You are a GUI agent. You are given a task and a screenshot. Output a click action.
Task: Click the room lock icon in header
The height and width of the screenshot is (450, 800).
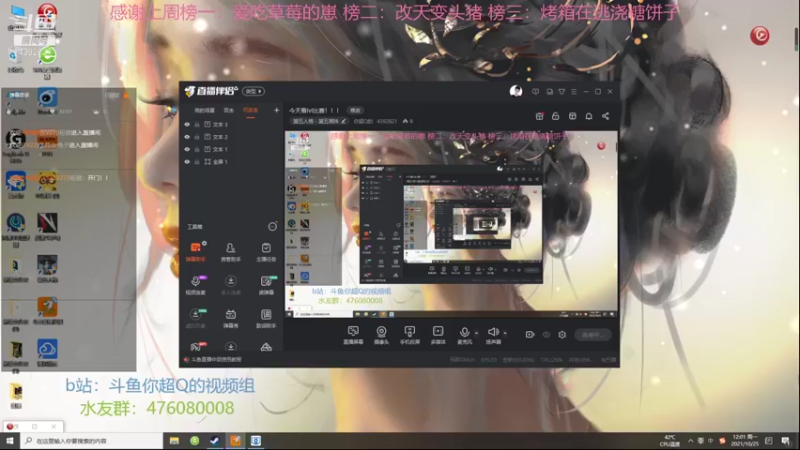556,116
